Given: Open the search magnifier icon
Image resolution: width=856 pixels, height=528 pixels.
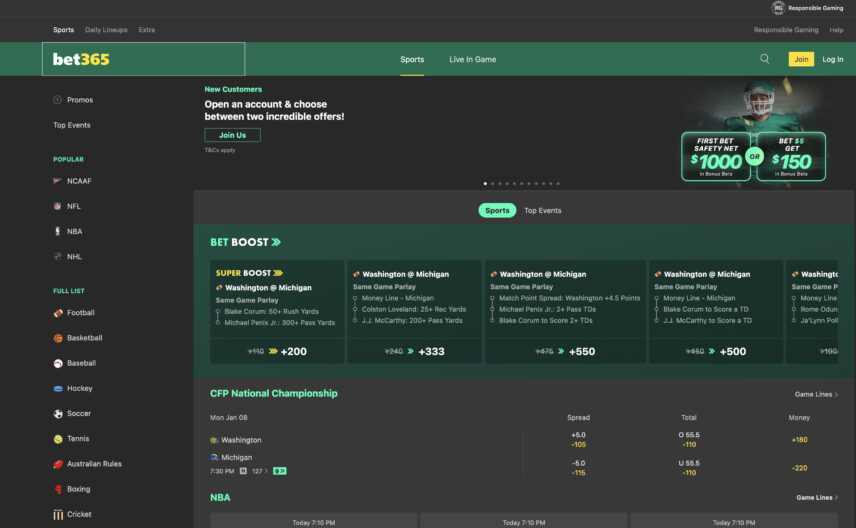Looking at the screenshot, I should (764, 59).
